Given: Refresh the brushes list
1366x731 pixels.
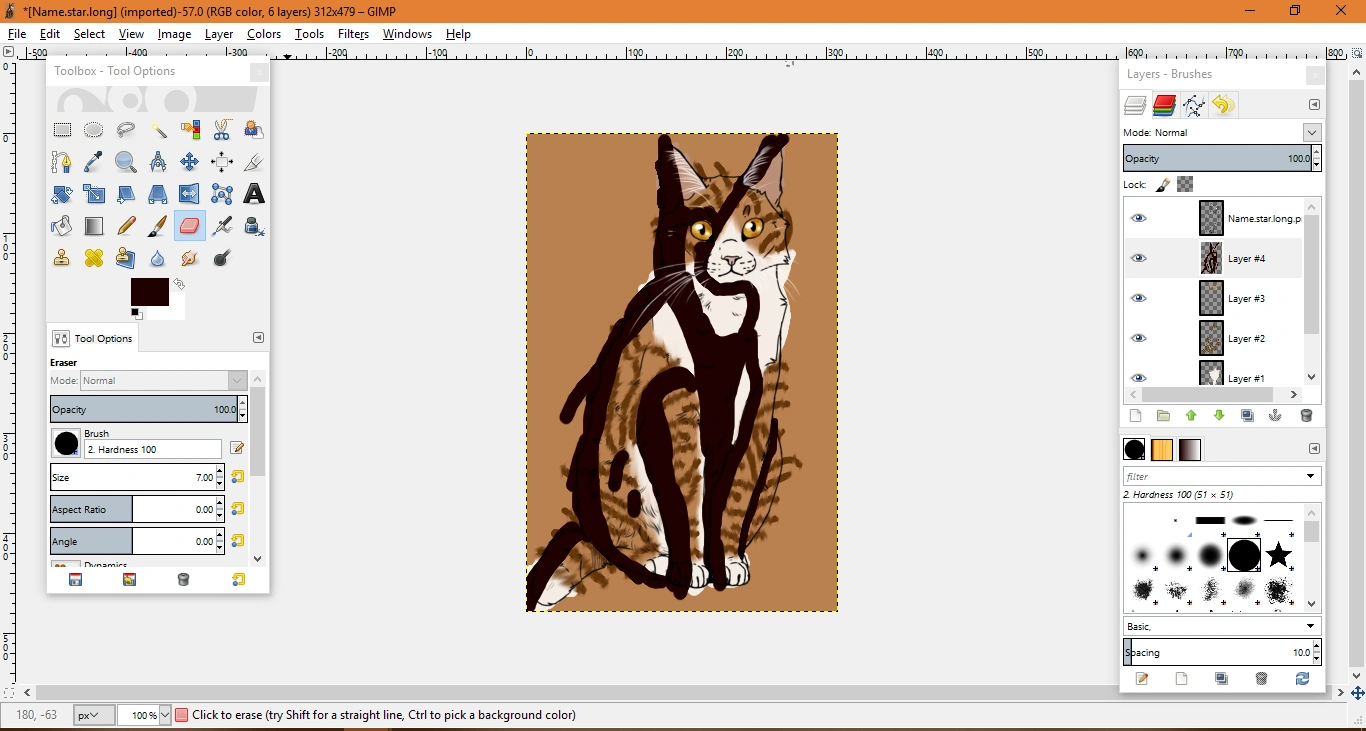Looking at the screenshot, I should click(1302, 679).
